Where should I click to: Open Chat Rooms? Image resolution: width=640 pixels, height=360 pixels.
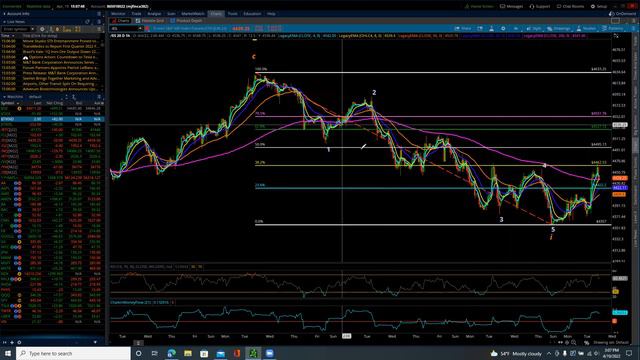[570, 7]
